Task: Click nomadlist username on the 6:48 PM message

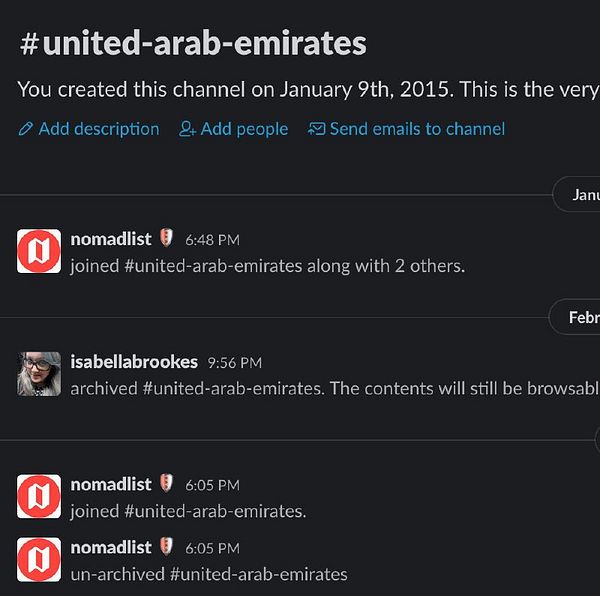Action: coord(111,239)
